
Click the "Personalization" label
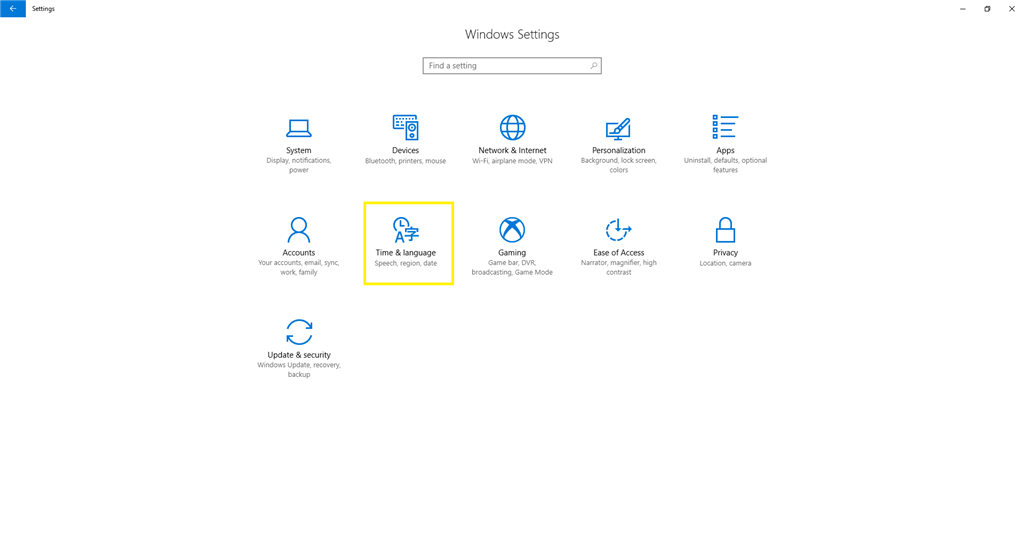click(618, 150)
